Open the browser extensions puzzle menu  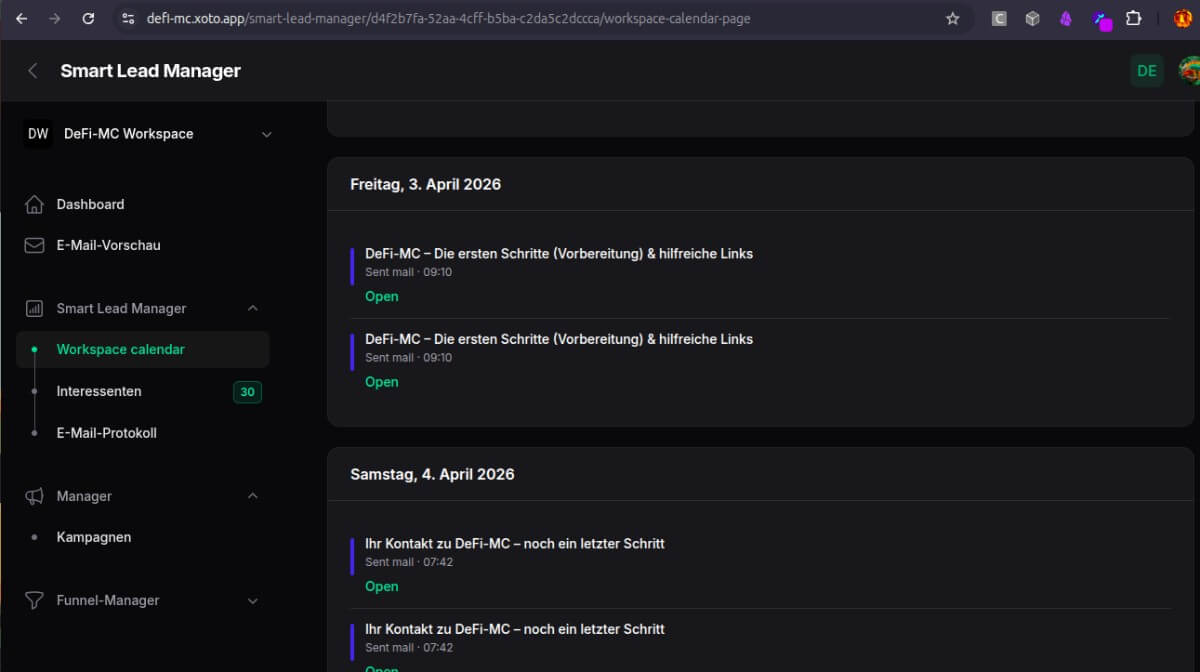pyautogui.click(x=1134, y=18)
